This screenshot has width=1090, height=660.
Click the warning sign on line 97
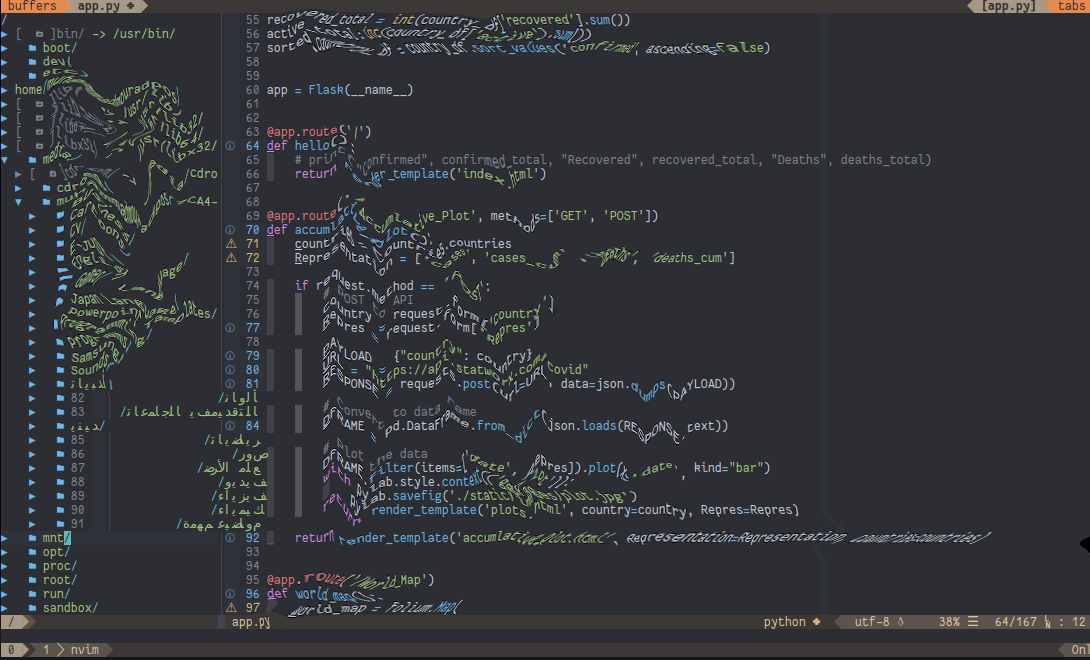click(x=231, y=608)
